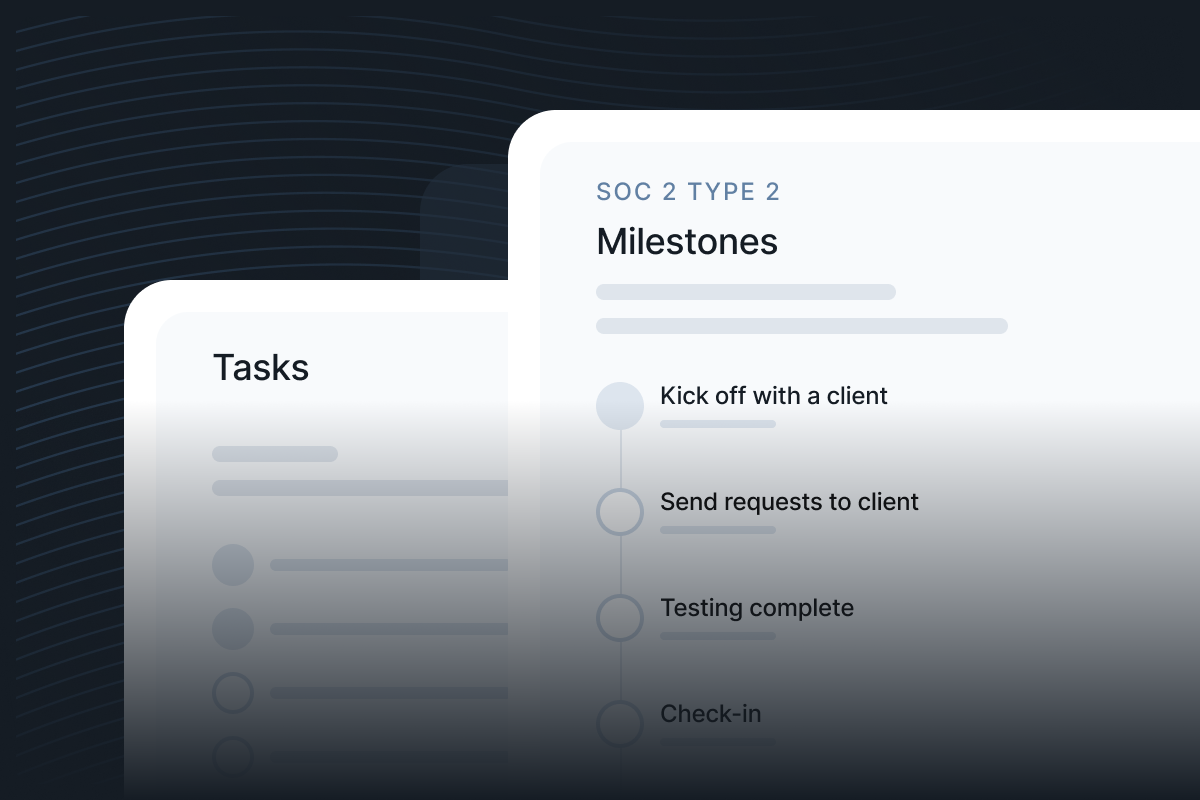Click the bar beside the first filled task circle

389,565
